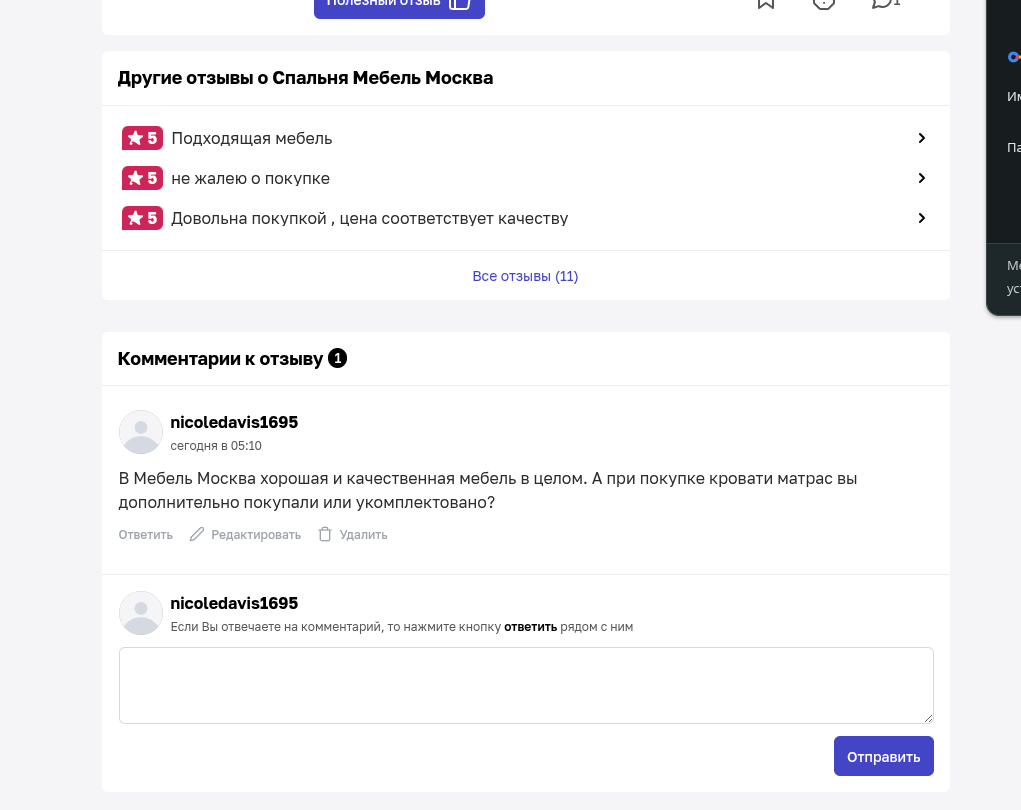This screenshot has width=1021, height=810.
Task: Click the comment count badge near Комментарии к отзыву
Action: point(337,358)
